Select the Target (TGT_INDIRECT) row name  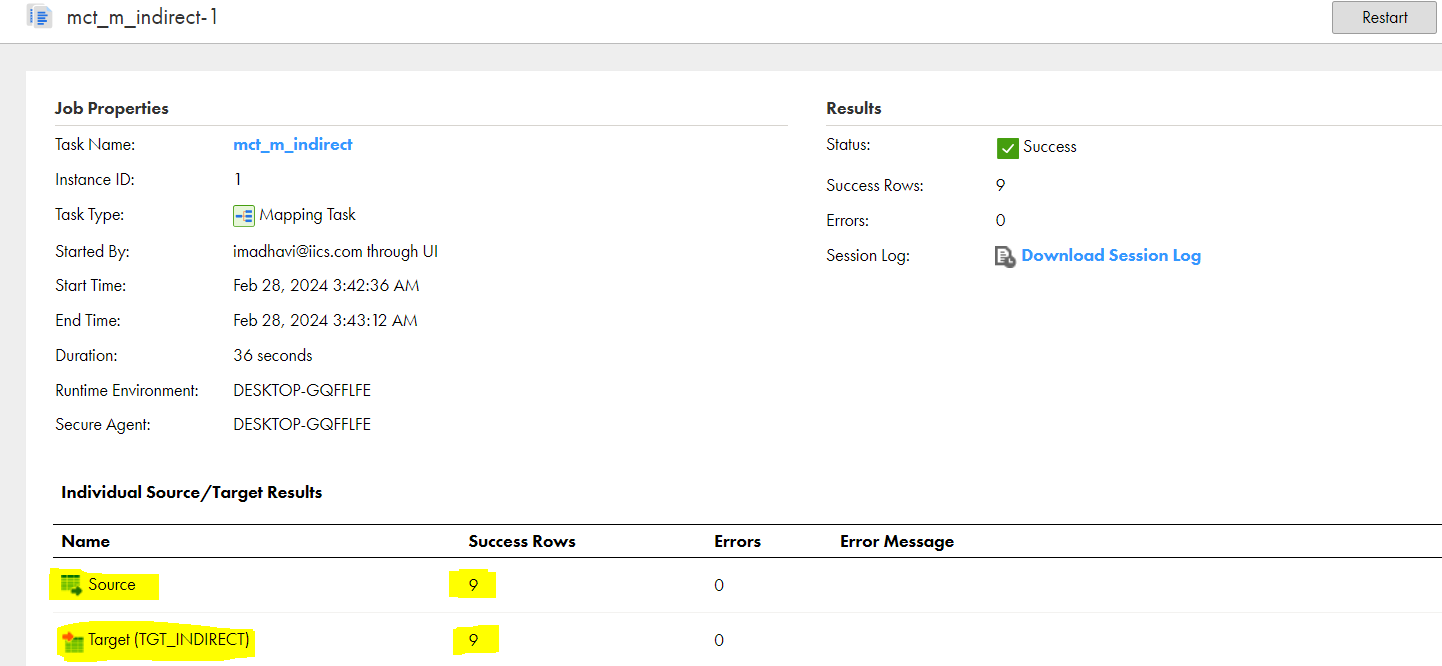[168, 639]
